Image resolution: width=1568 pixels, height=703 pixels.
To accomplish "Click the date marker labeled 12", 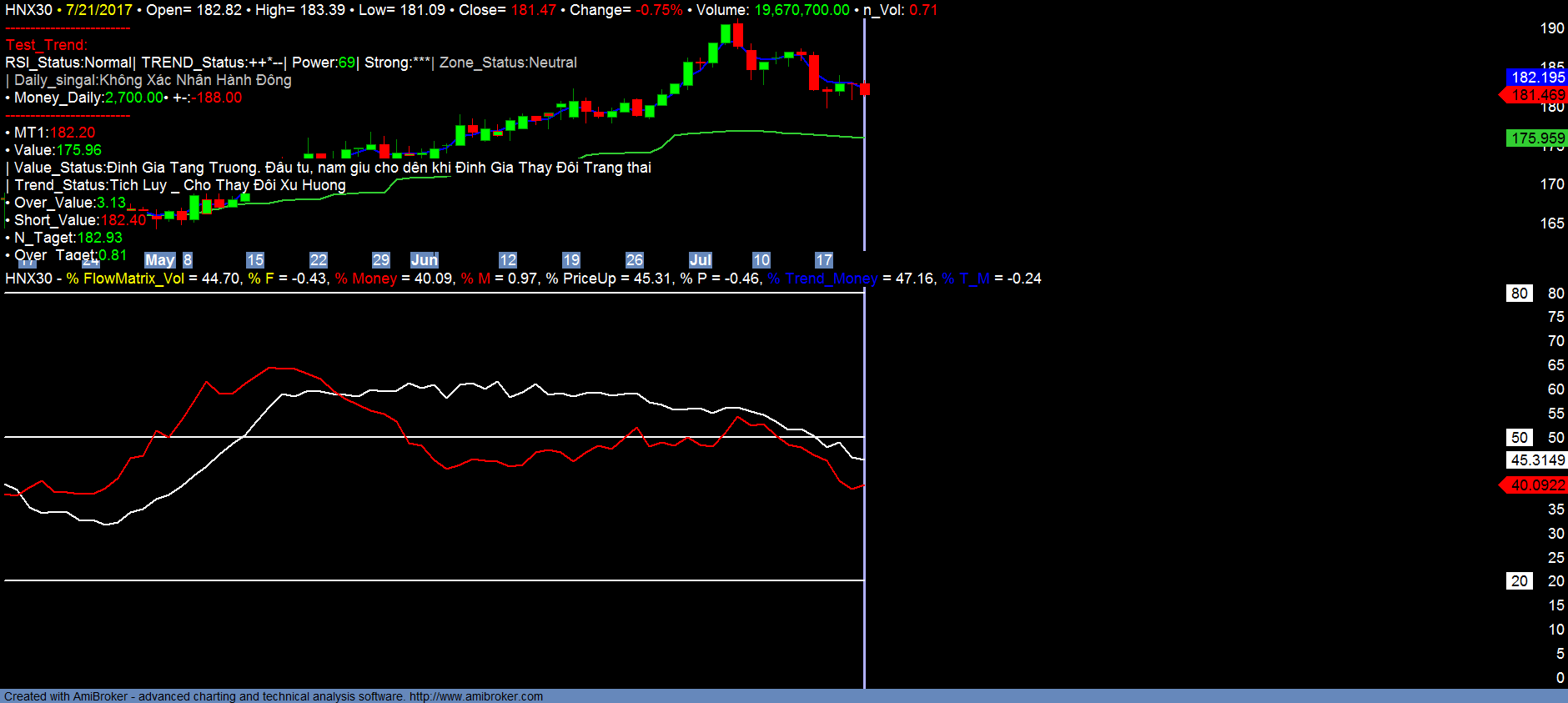I will coord(508,260).
